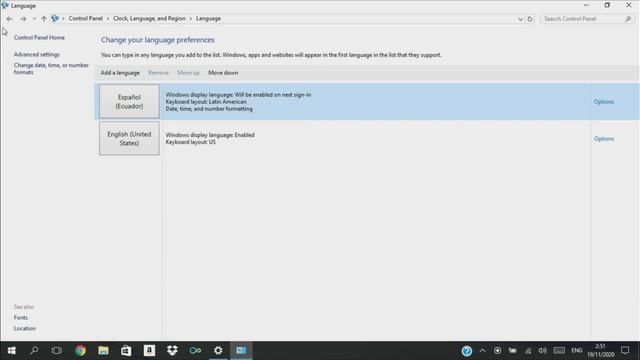Select the English (United States) language tile
The height and width of the screenshot is (360, 640).
pyautogui.click(x=129, y=138)
